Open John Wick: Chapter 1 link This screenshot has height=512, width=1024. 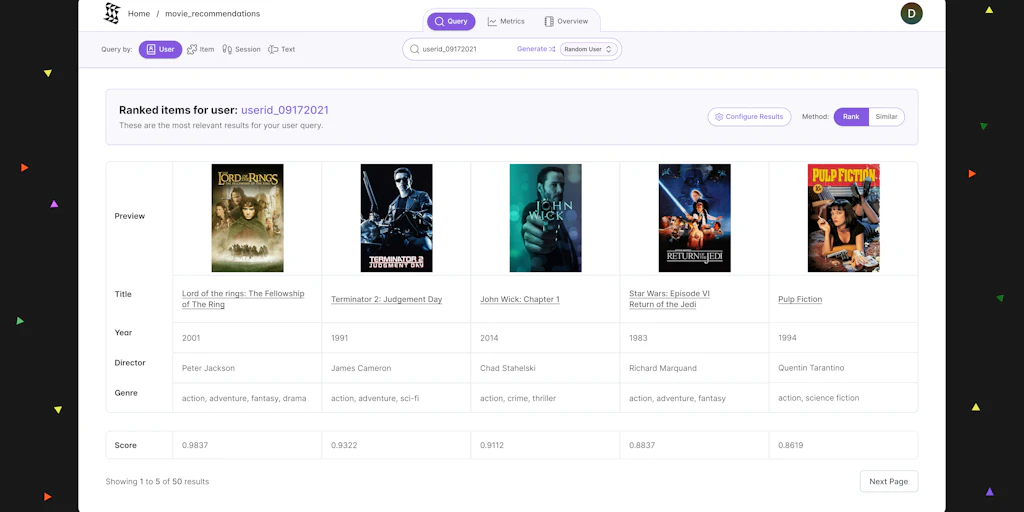click(520, 299)
